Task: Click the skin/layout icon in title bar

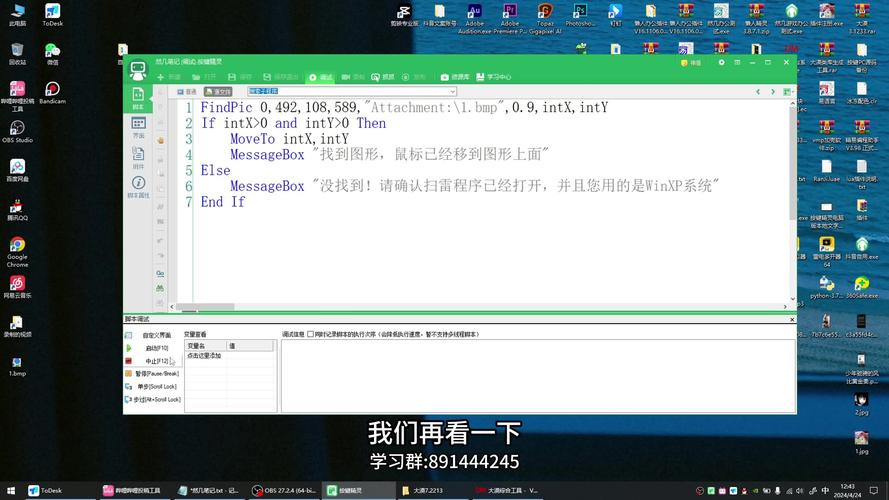Action: (x=737, y=62)
